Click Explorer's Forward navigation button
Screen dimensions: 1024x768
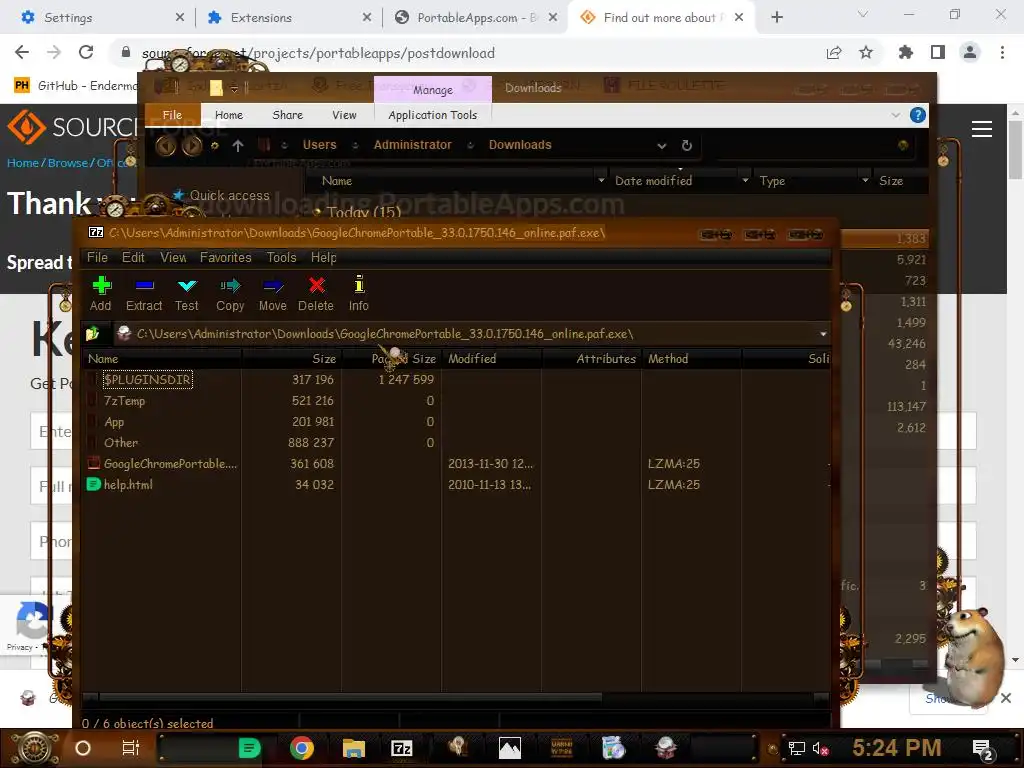pos(192,145)
